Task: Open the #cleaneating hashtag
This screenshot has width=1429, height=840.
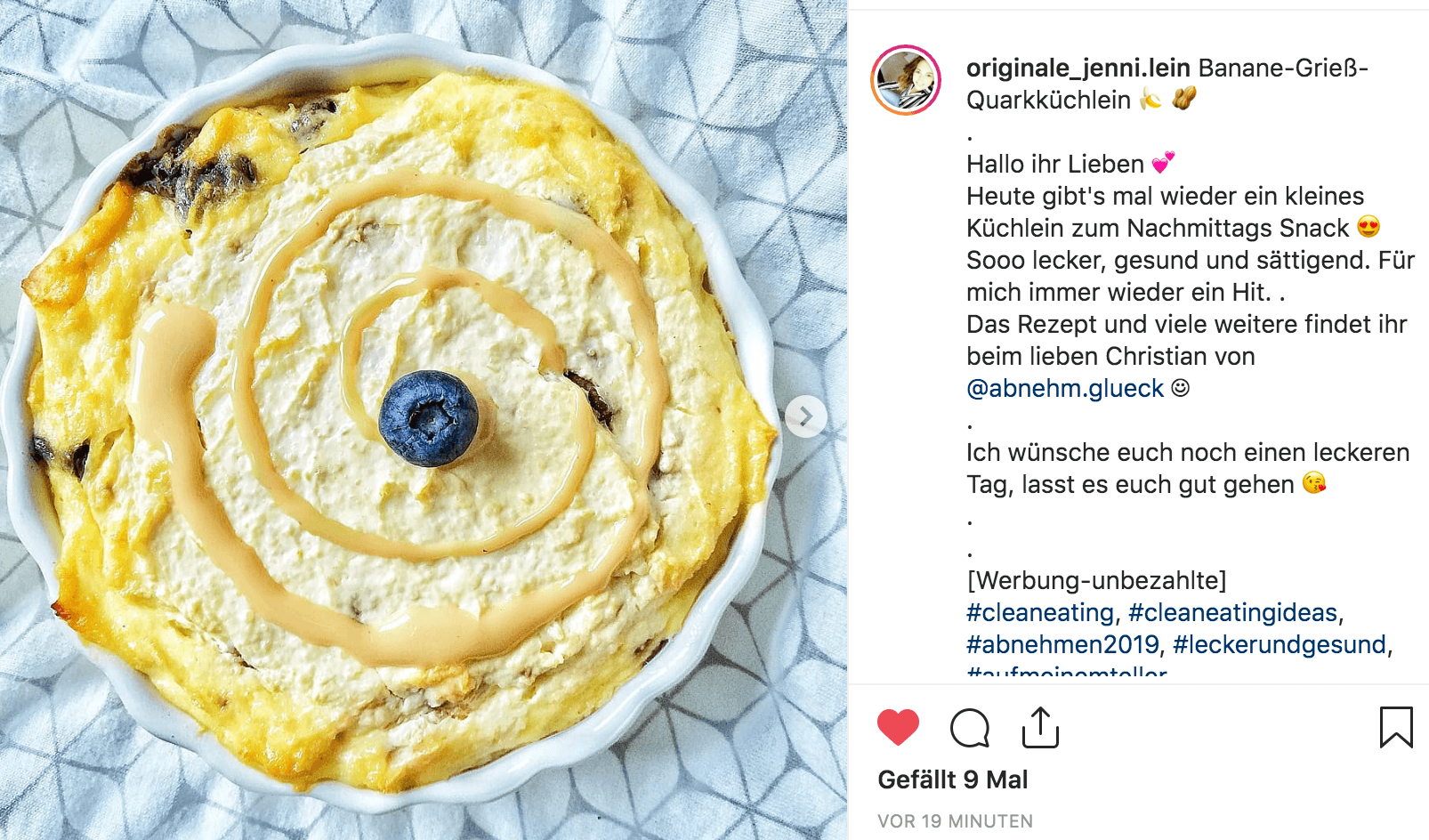Action: [1040, 612]
